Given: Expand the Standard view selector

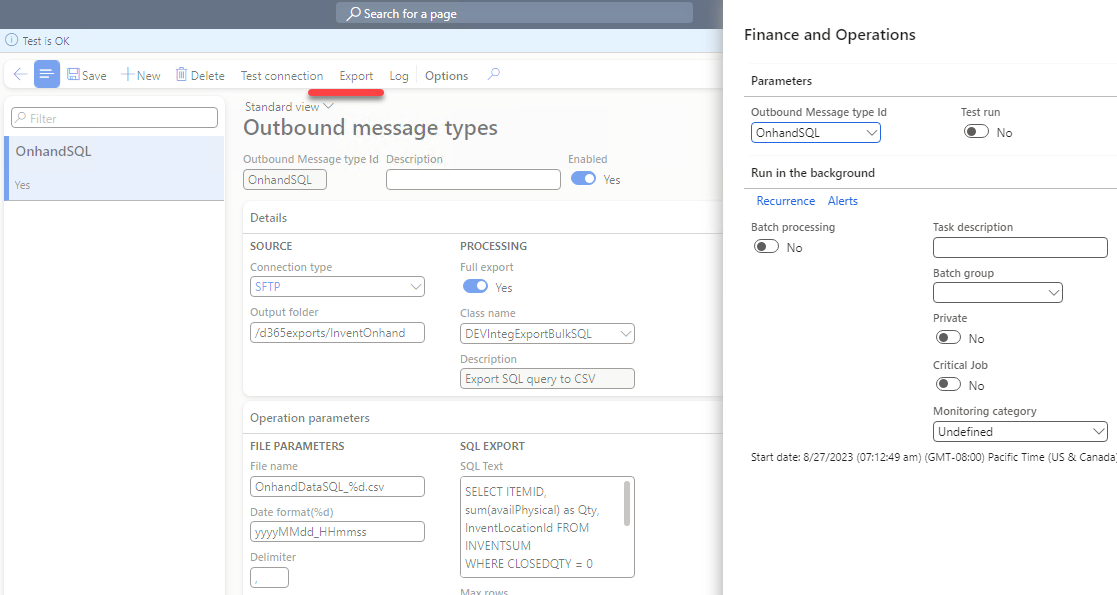Looking at the screenshot, I should coord(289,106).
